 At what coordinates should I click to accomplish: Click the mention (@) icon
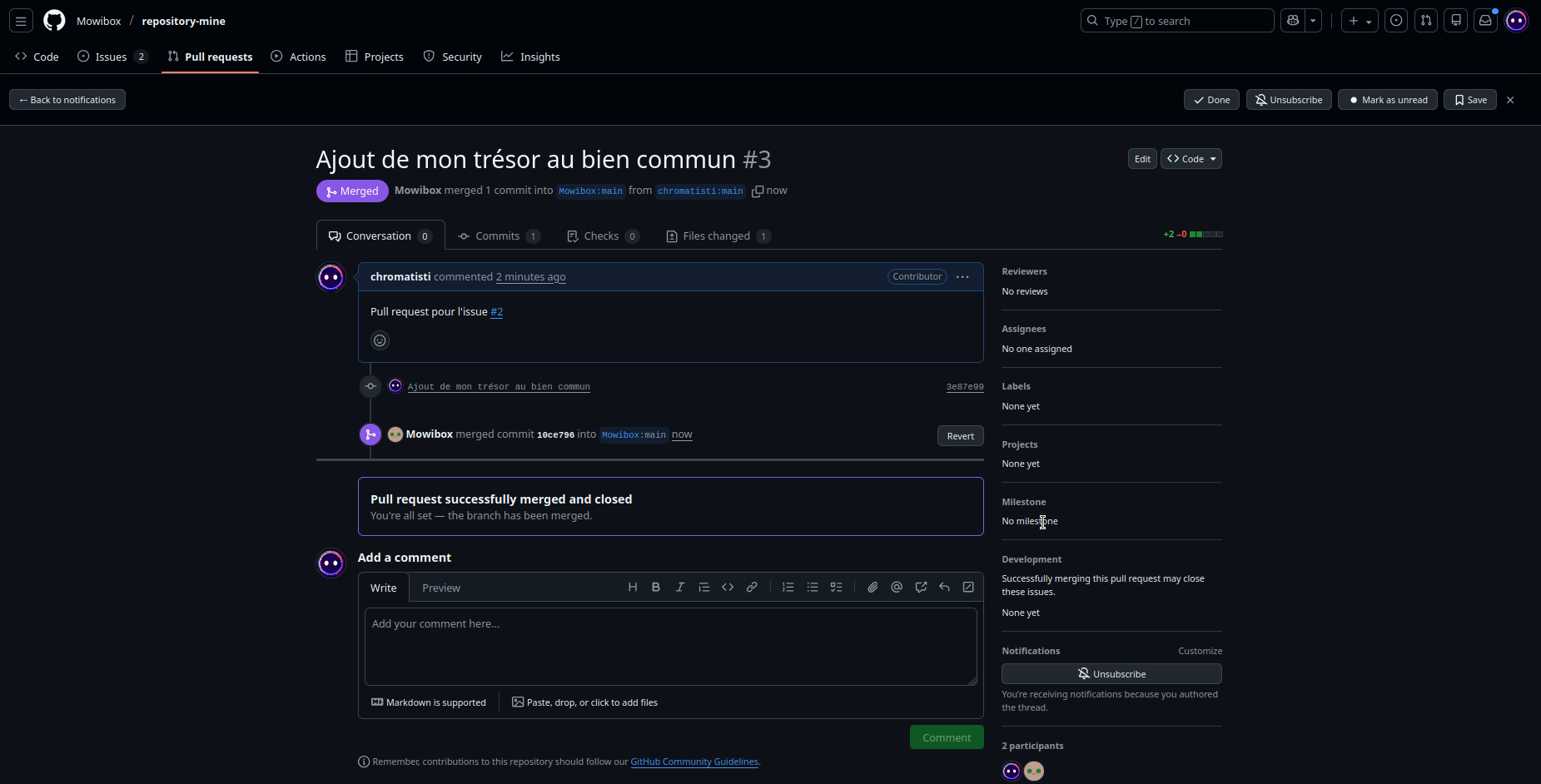[897, 588]
